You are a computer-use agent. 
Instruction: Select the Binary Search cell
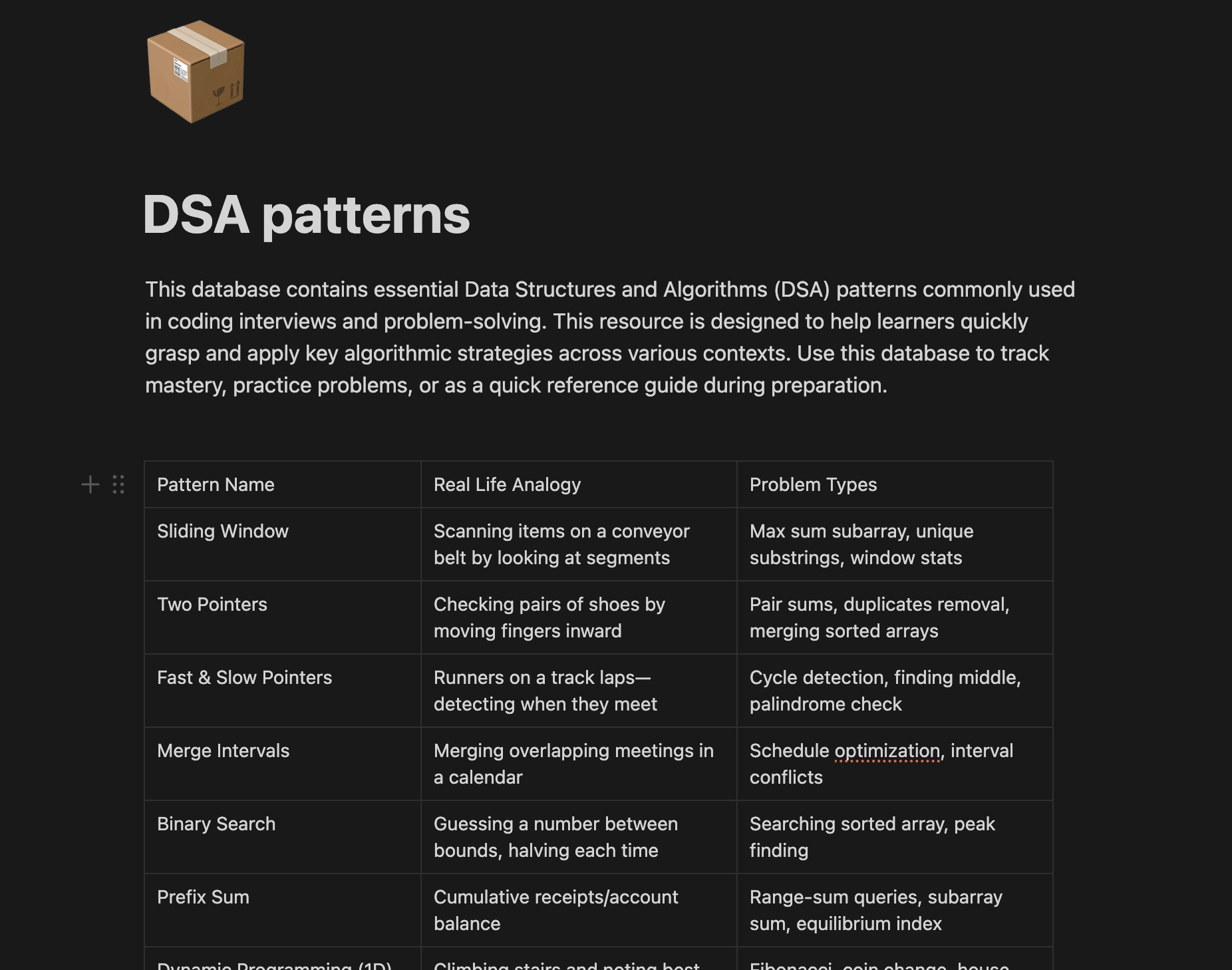tap(216, 824)
